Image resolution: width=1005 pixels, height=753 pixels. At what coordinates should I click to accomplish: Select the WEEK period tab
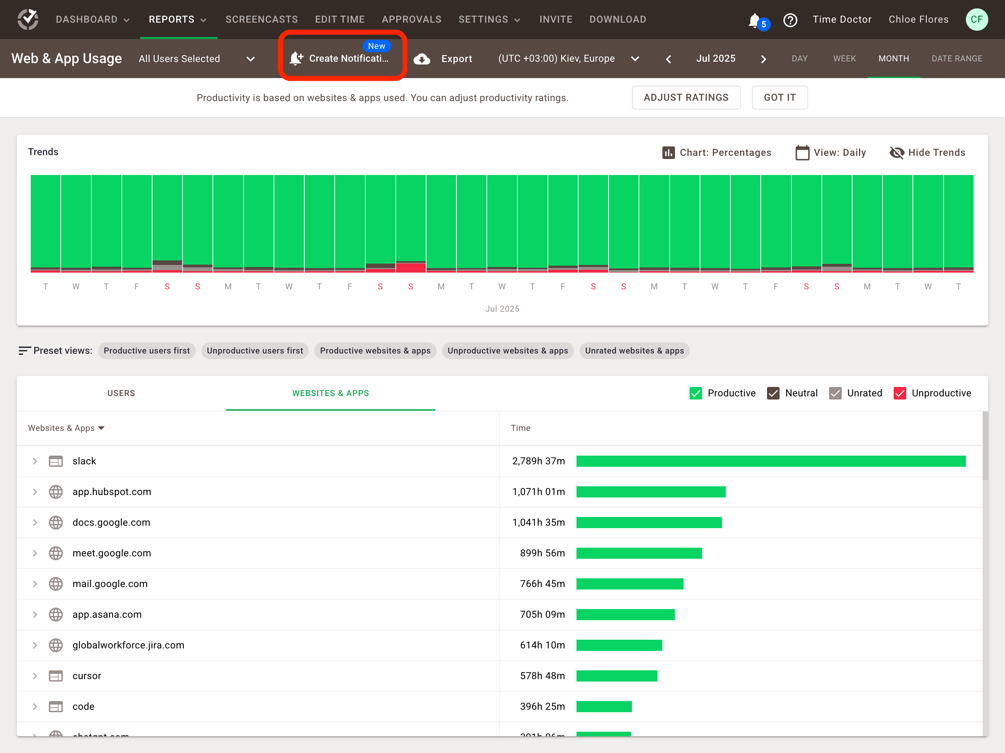point(844,58)
